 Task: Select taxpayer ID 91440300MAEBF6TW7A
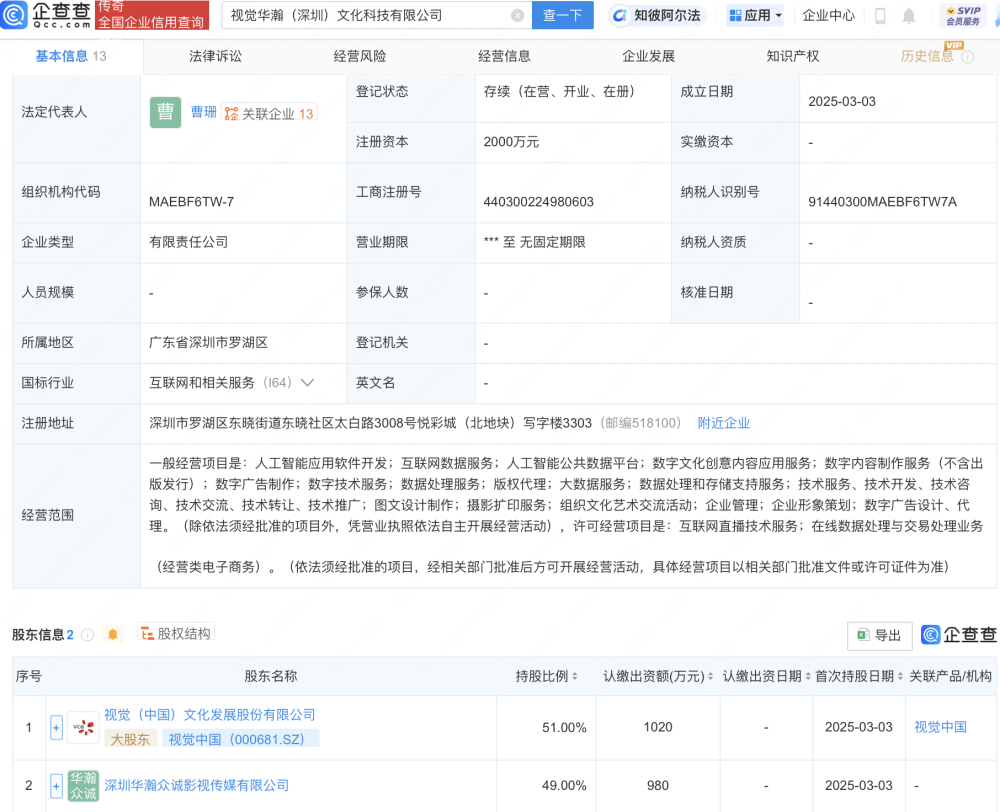click(x=883, y=202)
